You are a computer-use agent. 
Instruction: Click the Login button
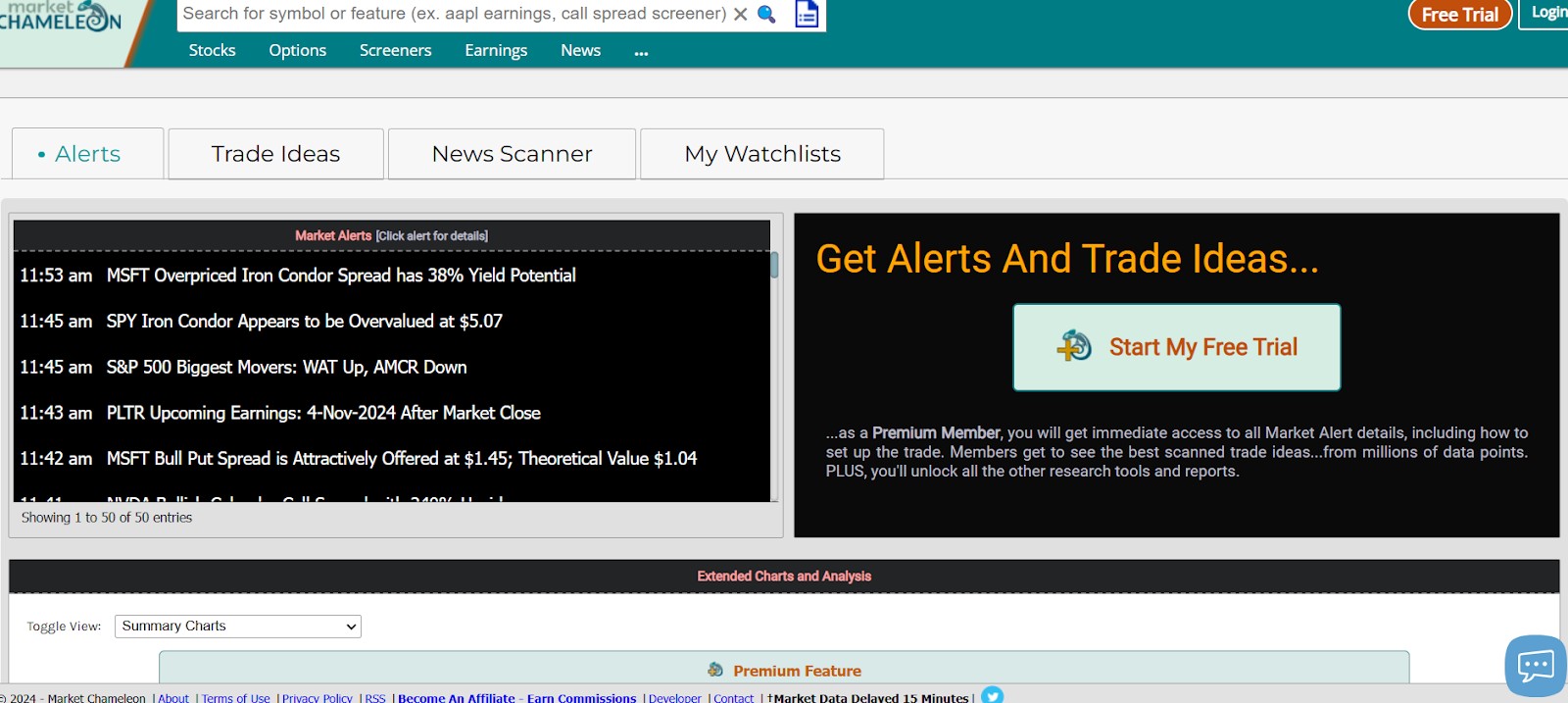[1545, 13]
